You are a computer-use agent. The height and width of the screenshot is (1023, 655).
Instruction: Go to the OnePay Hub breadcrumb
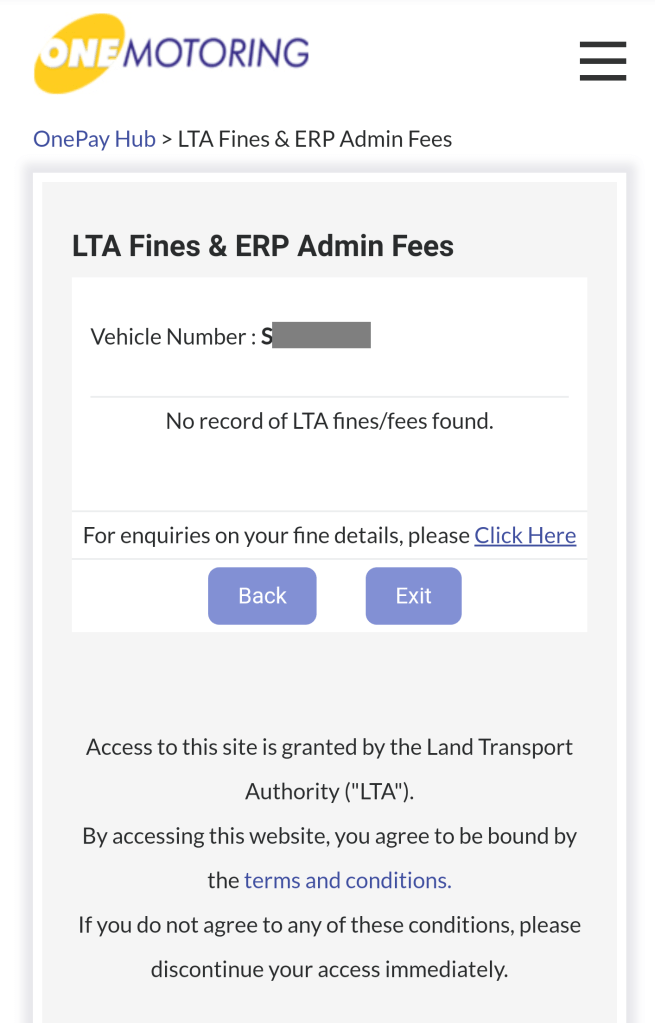[x=94, y=139]
